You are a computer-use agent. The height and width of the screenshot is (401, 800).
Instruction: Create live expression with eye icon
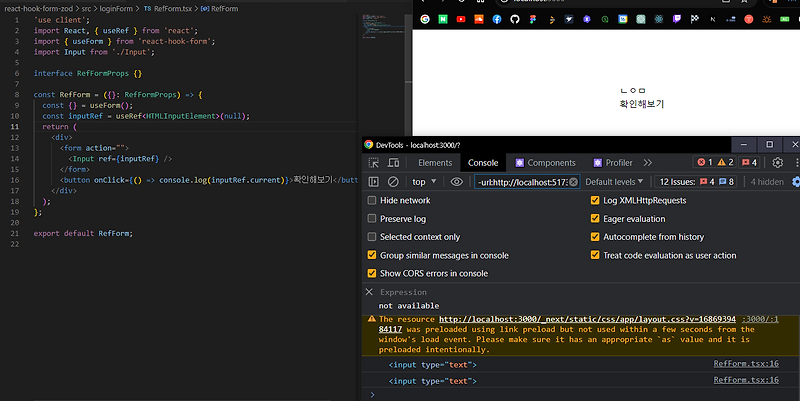coord(457,182)
